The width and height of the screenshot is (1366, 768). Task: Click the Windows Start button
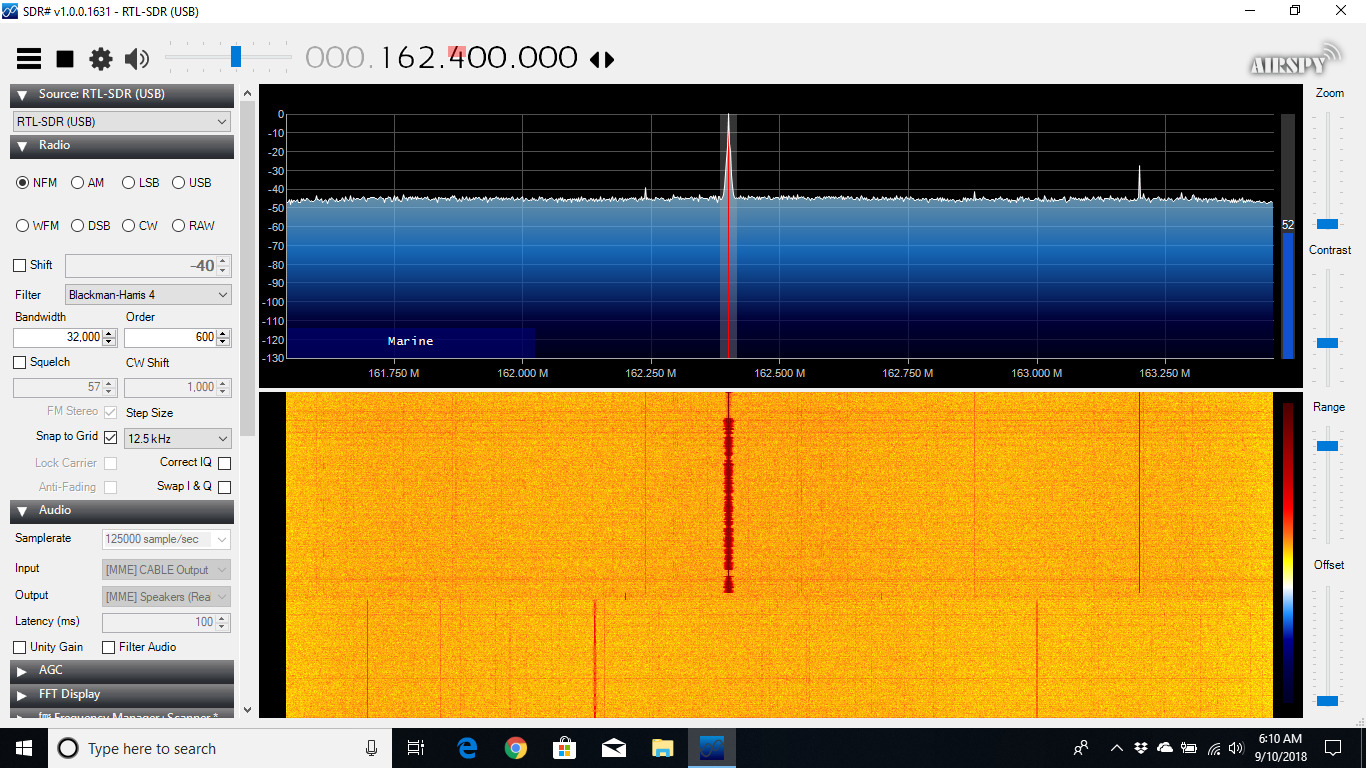pos(24,748)
